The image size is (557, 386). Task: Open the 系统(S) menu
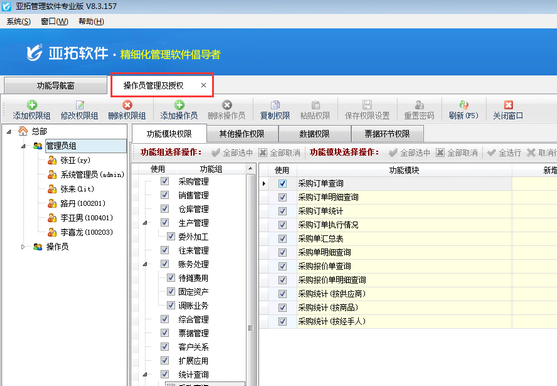(18, 22)
